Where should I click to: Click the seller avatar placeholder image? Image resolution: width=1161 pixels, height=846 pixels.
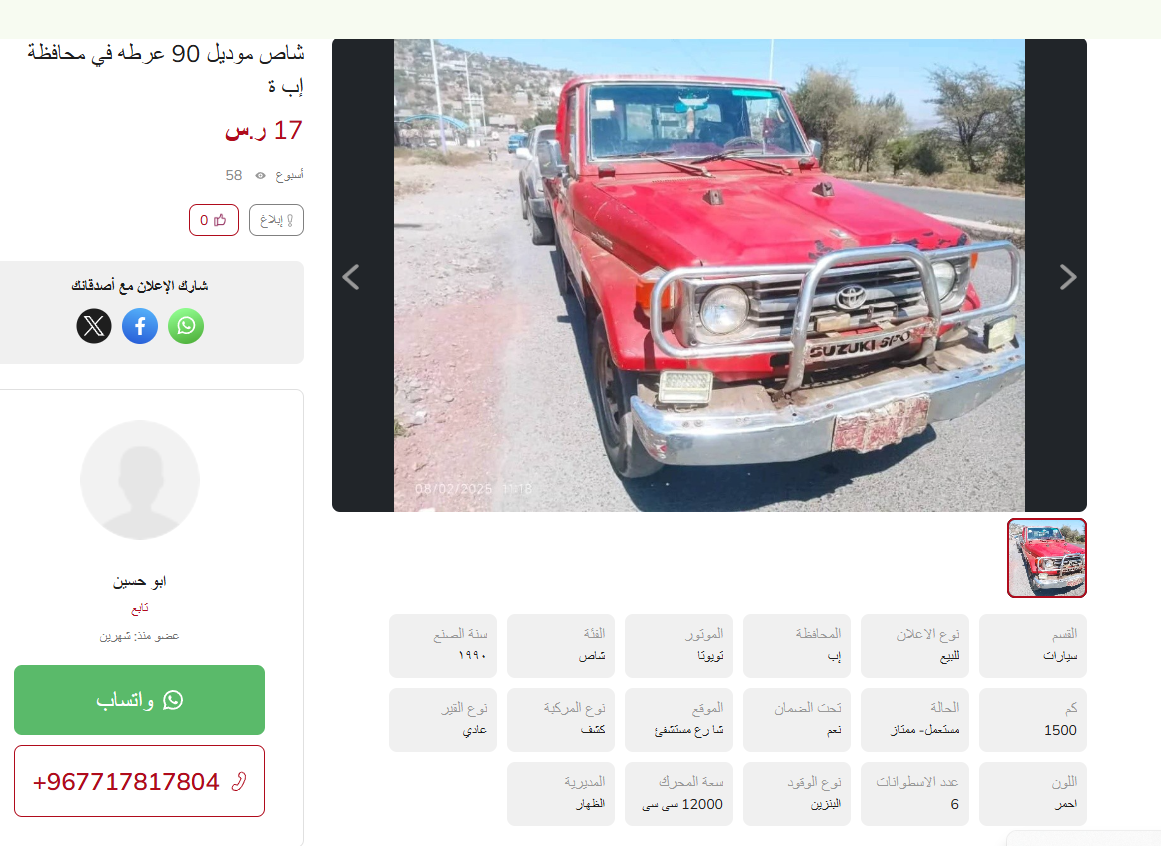[140, 480]
